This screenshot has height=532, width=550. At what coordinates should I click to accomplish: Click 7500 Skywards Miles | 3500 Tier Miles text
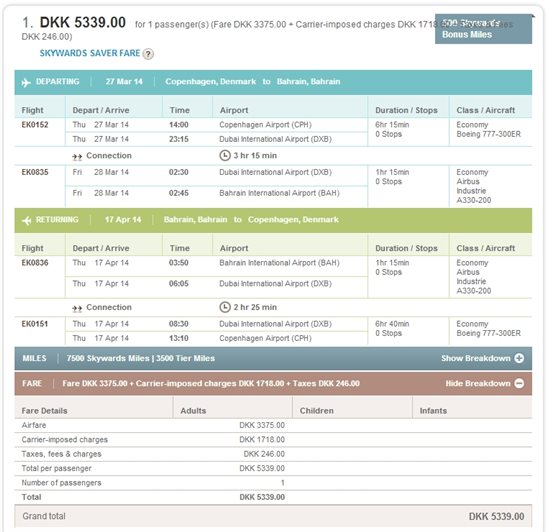click(141, 358)
